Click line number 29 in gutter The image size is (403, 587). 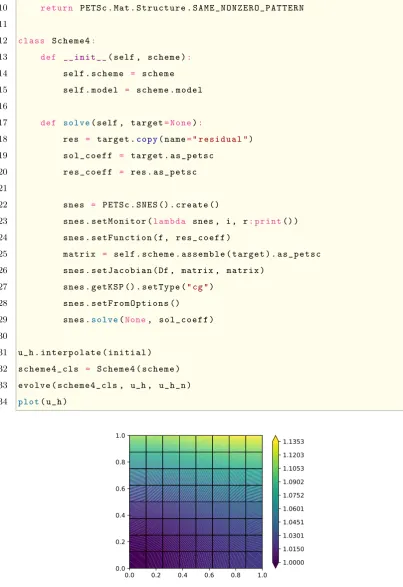3,320
